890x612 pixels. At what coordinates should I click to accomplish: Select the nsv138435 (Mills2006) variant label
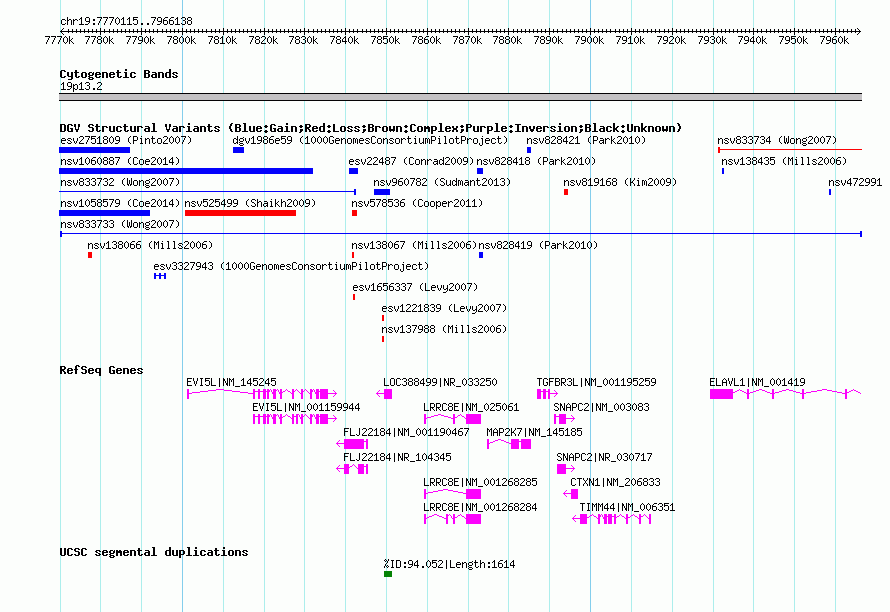click(784, 161)
